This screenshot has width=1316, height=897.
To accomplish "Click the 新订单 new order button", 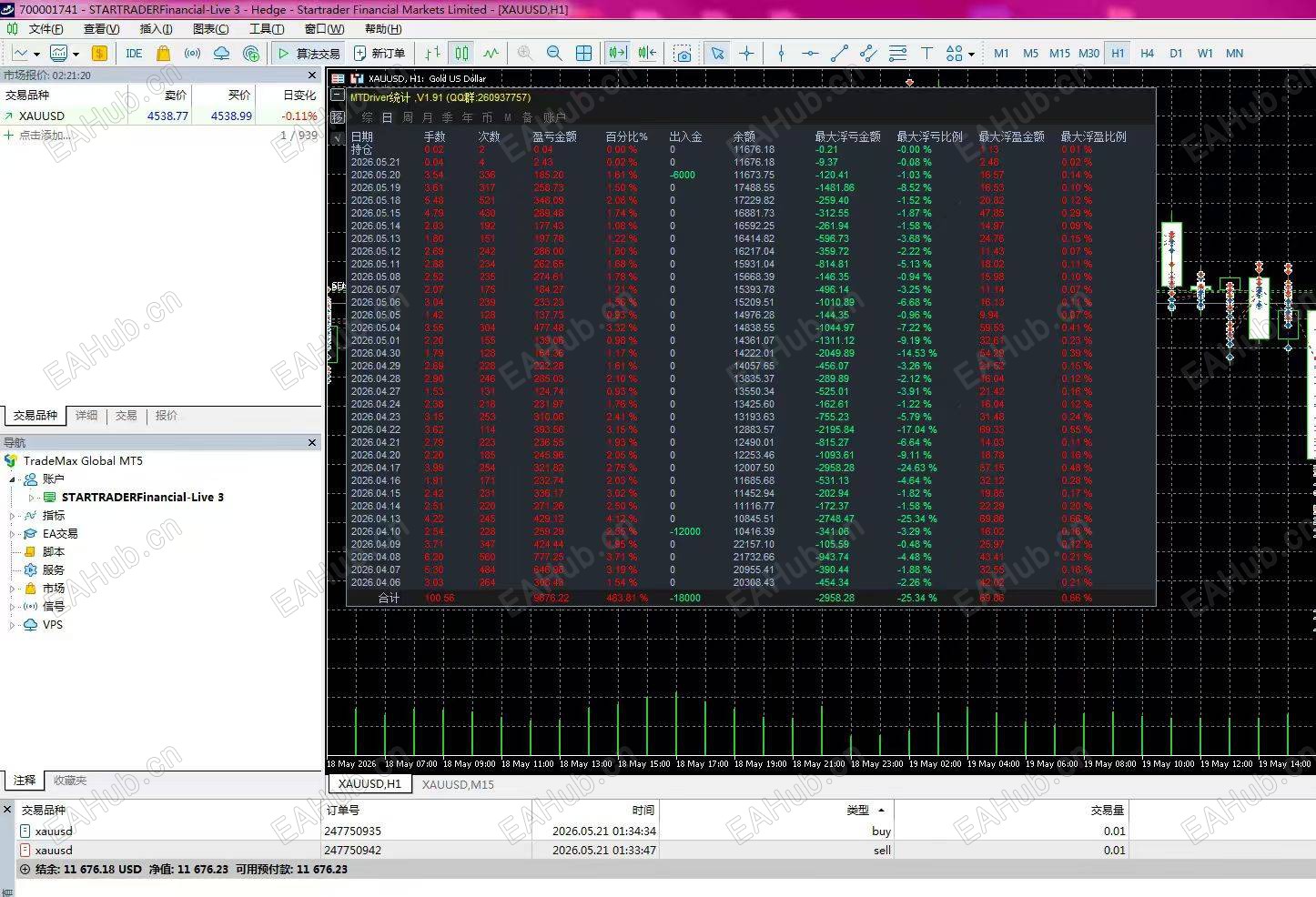I will [380, 54].
